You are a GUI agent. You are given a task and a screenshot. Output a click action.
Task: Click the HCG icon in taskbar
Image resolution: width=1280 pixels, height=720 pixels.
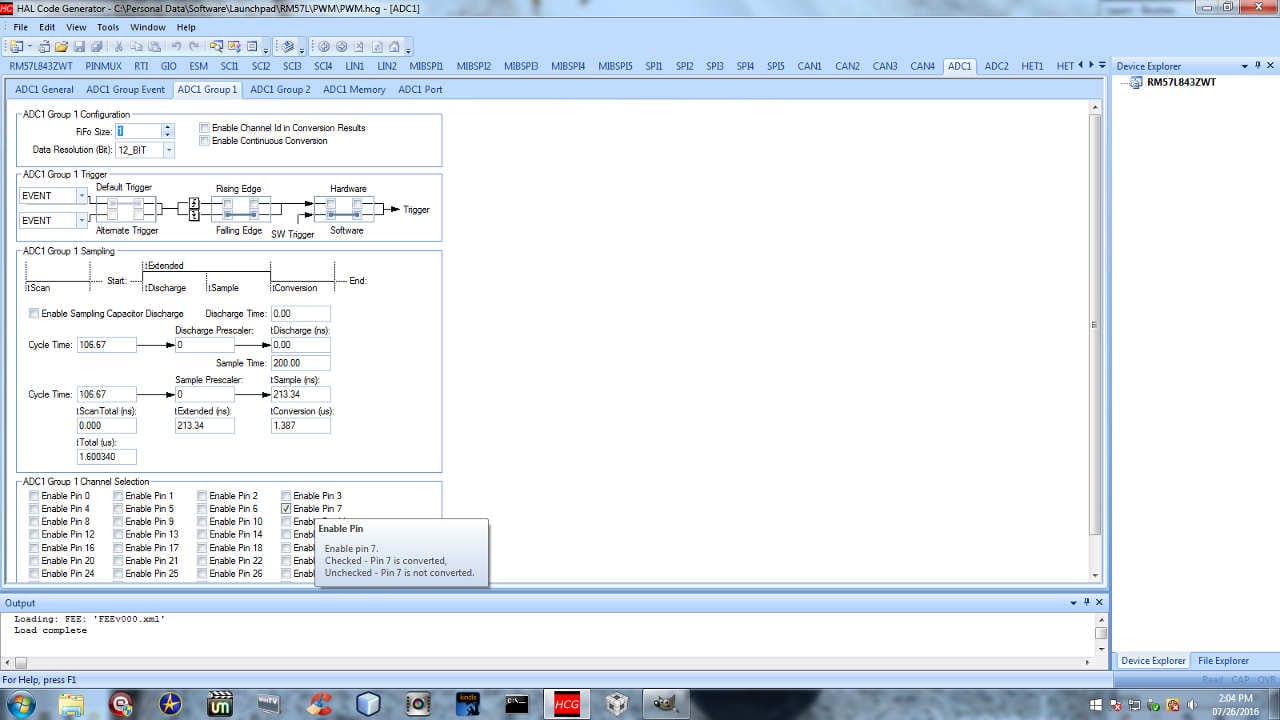coord(566,704)
